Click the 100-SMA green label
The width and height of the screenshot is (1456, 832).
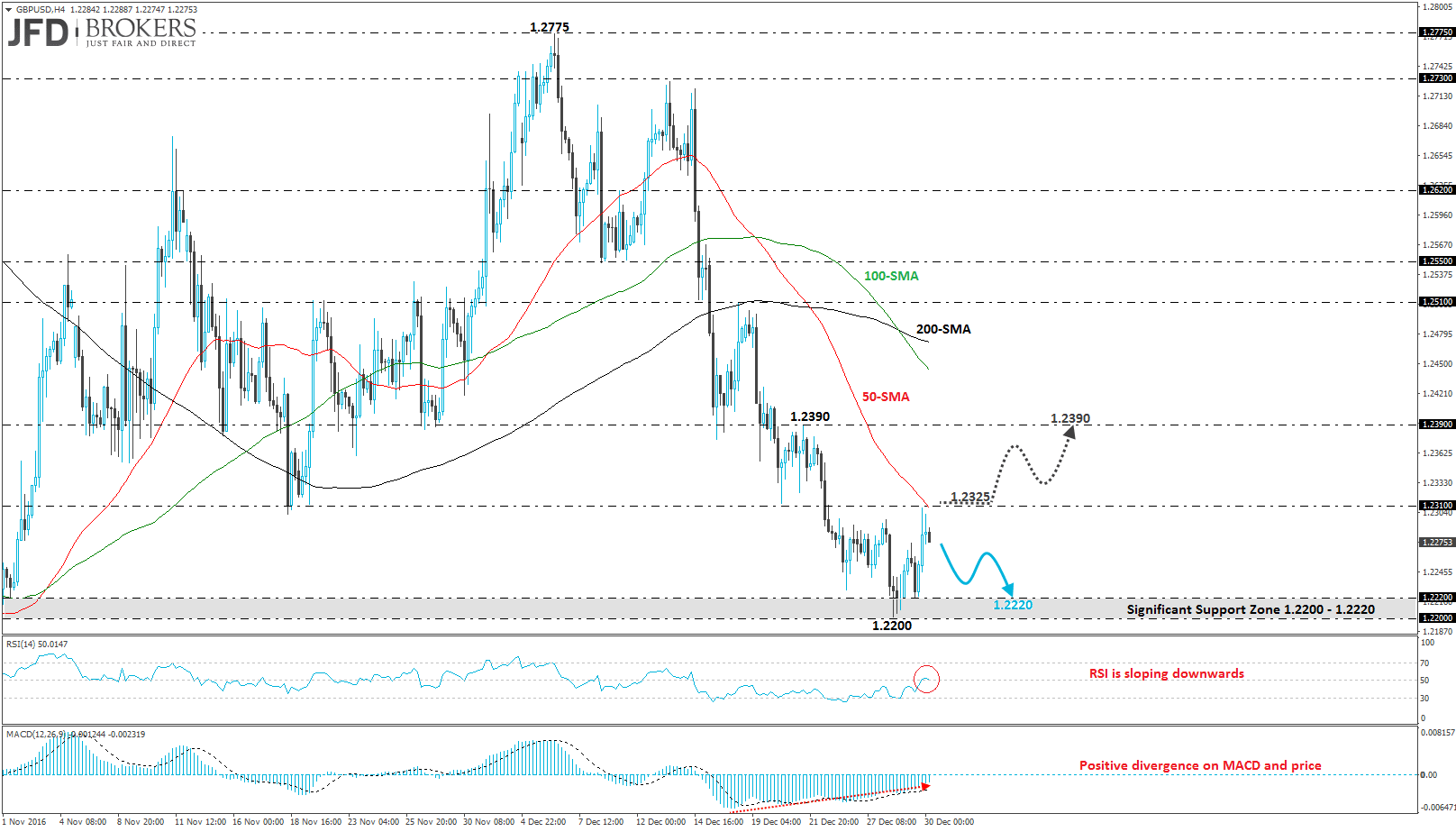pos(891,276)
